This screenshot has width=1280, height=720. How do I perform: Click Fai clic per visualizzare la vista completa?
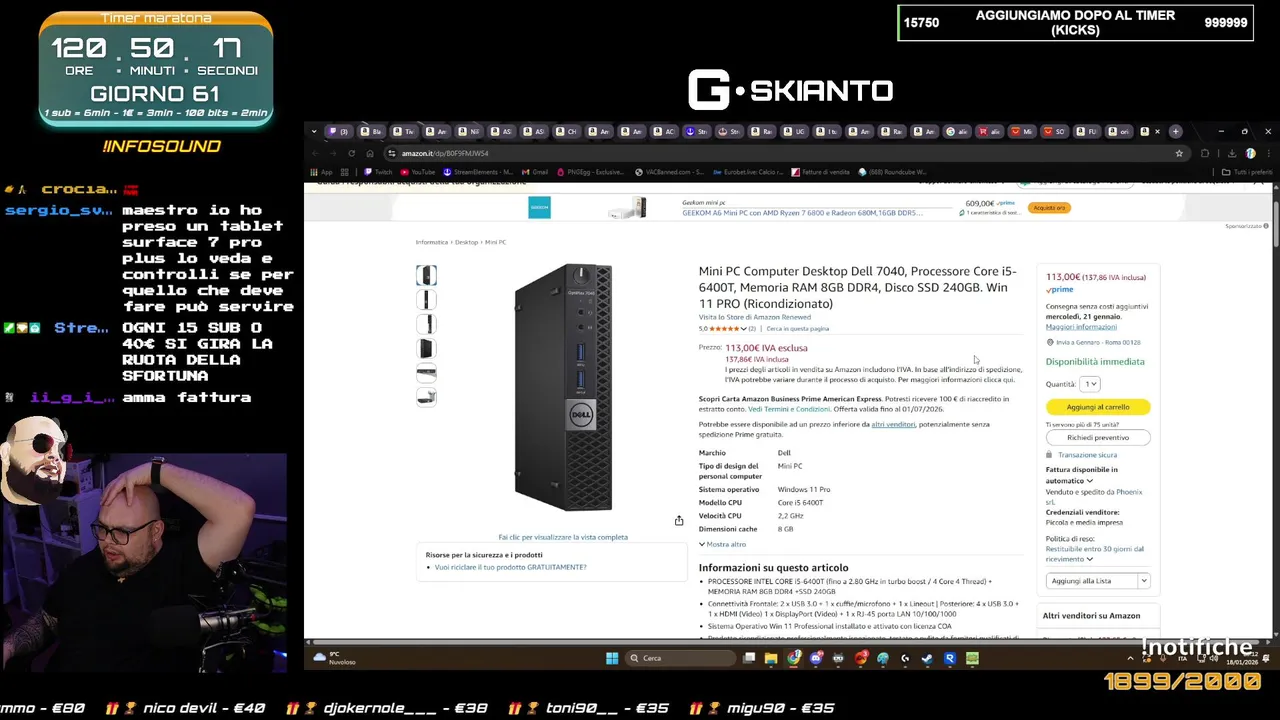click(563, 537)
